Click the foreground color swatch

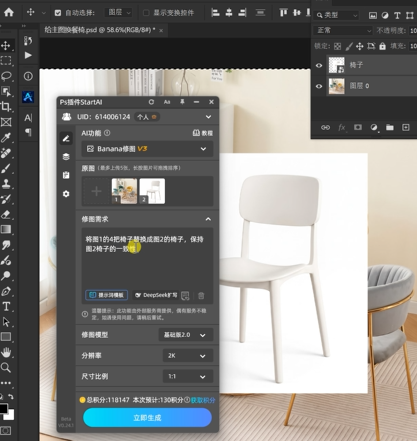pos(3,409)
